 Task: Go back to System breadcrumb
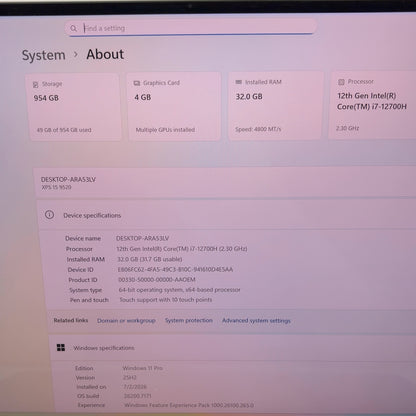pyautogui.click(x=44, y=55)
